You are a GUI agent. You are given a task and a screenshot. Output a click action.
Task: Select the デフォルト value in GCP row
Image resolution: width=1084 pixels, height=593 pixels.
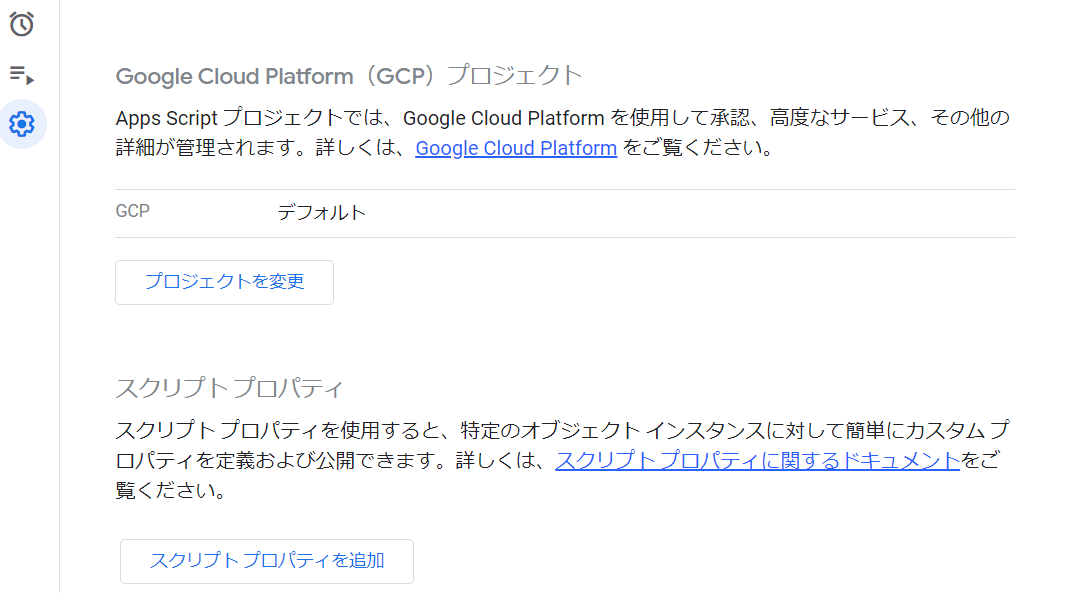321,212
